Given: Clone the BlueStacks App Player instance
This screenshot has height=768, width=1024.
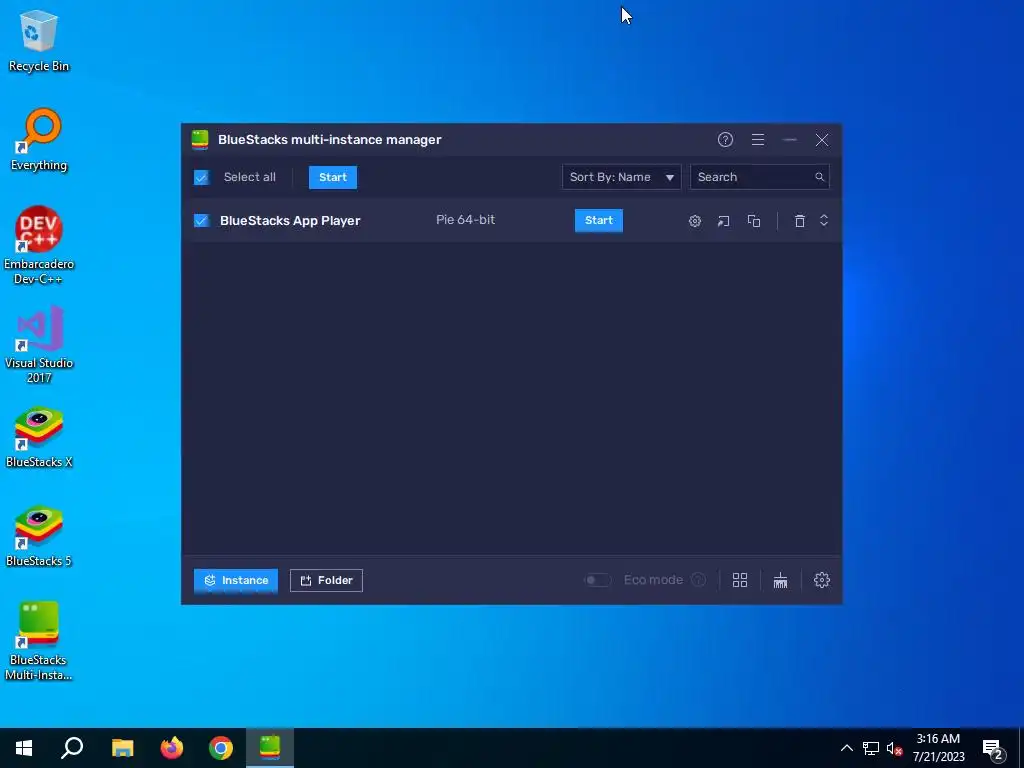Looking at the screenshot, I should [754, 221].
